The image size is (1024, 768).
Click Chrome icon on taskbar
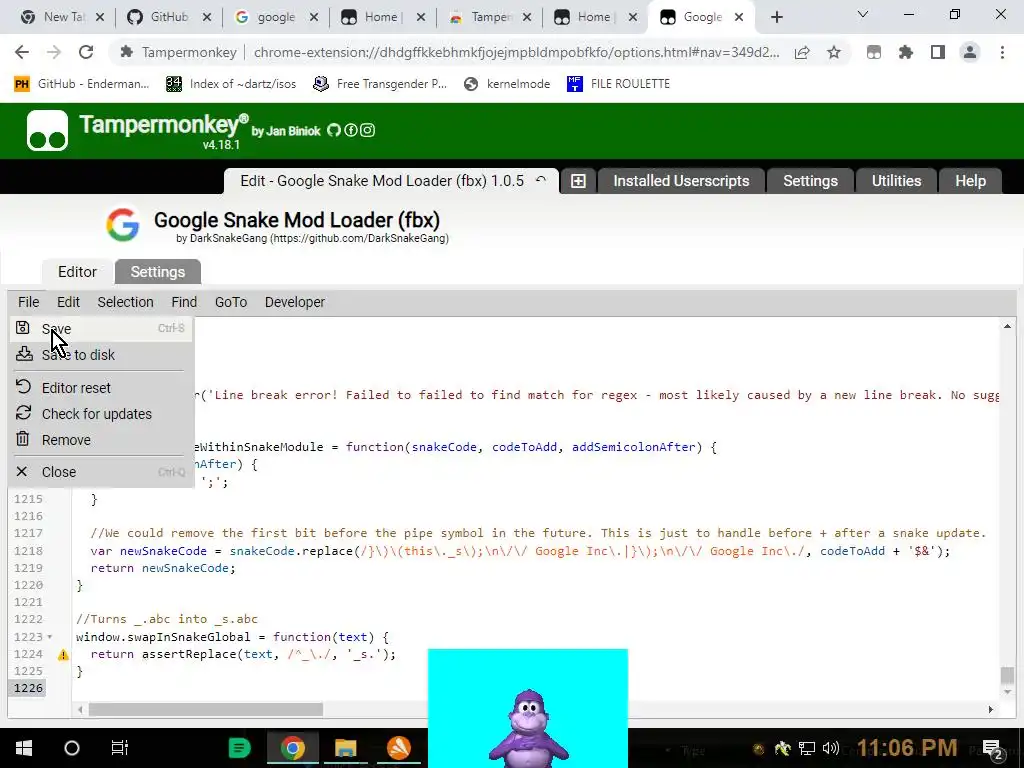293,748
